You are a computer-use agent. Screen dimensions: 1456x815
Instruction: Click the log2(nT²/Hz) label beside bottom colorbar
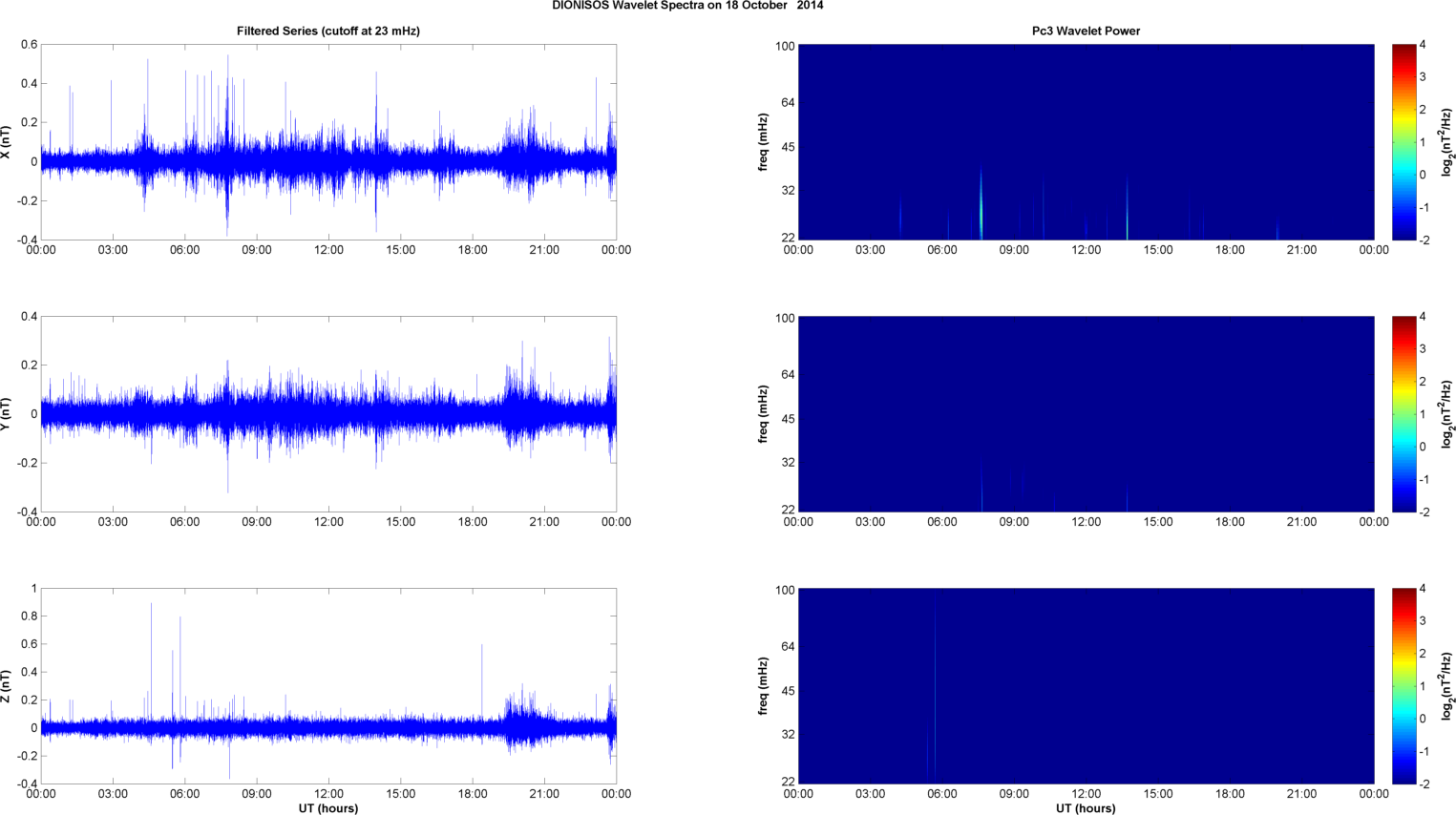pyautogui.click(x=1446, y=686)
